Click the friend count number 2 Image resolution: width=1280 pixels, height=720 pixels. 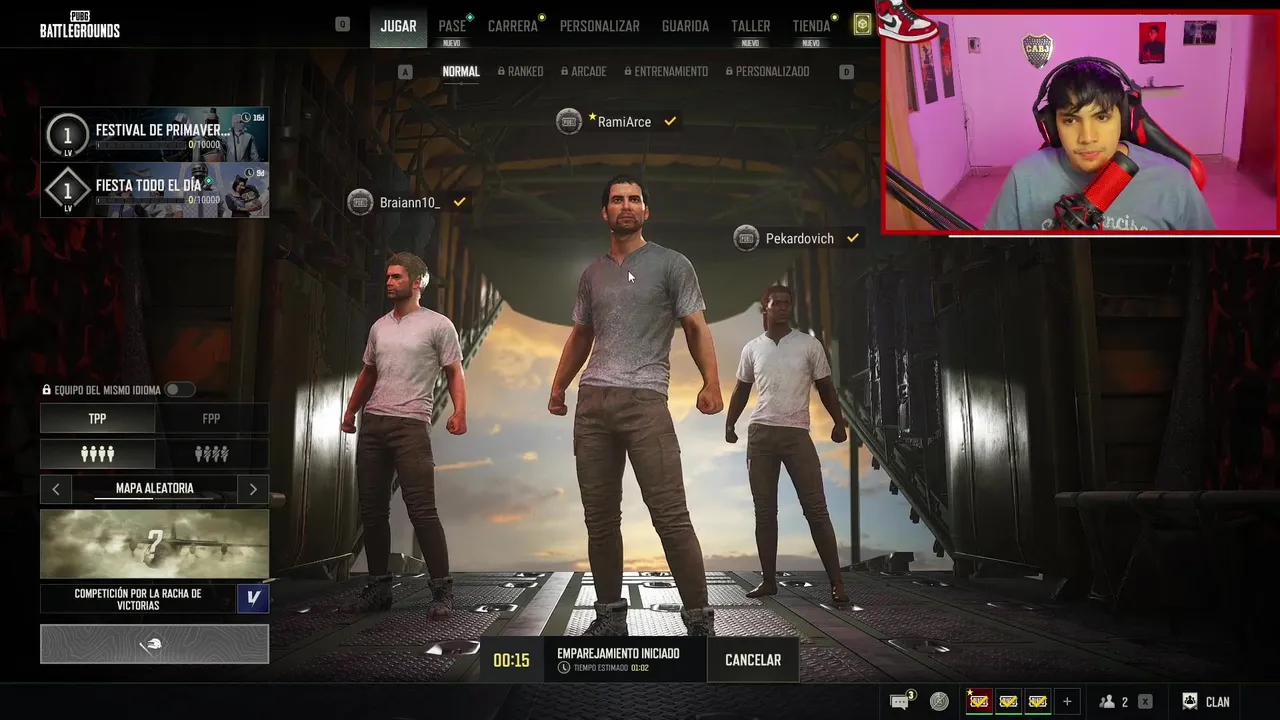(1125, 702)
